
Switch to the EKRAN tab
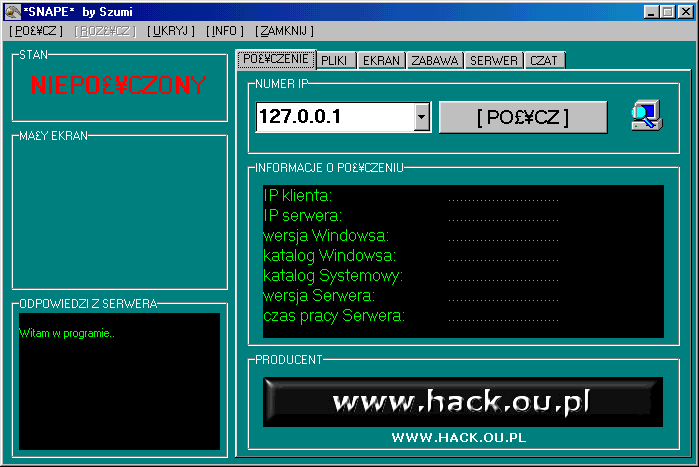click(x=380, y=61)
